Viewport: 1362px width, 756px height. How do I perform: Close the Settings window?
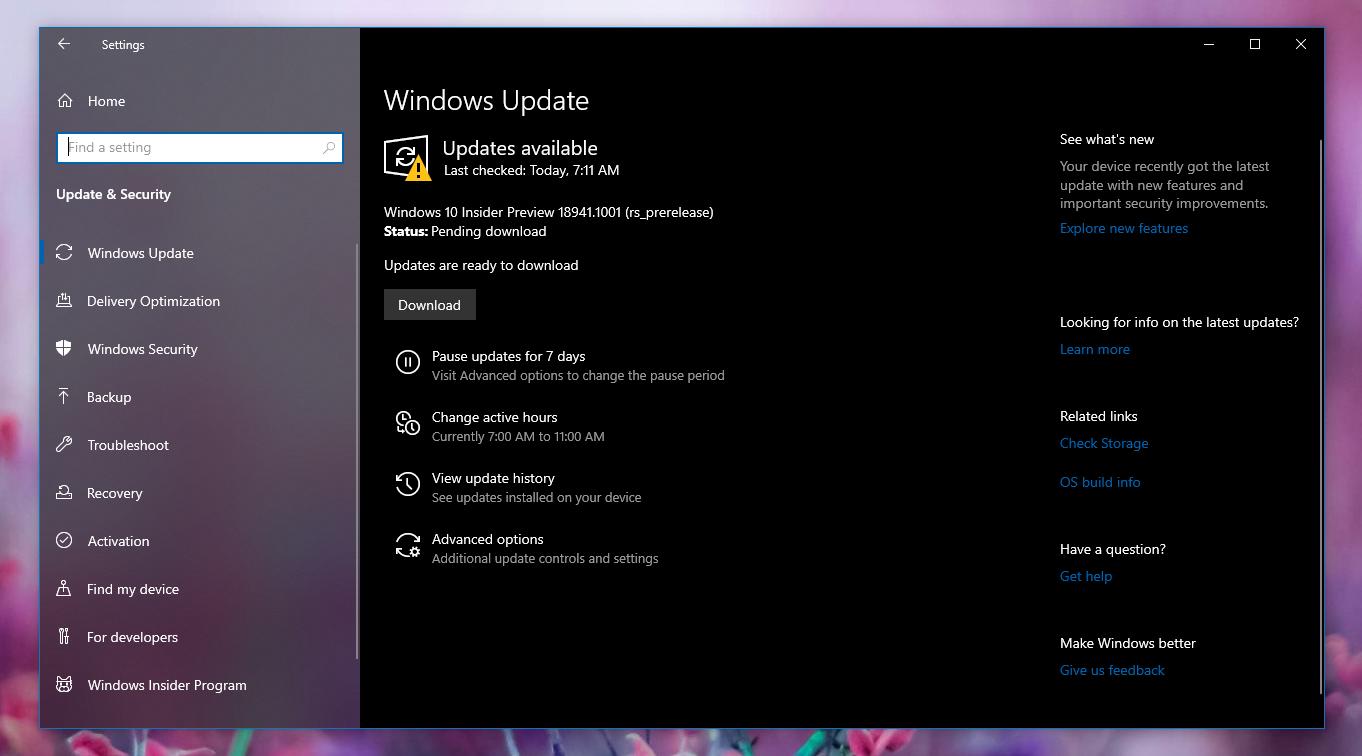pyautogui.click(x=1301, y=44)
